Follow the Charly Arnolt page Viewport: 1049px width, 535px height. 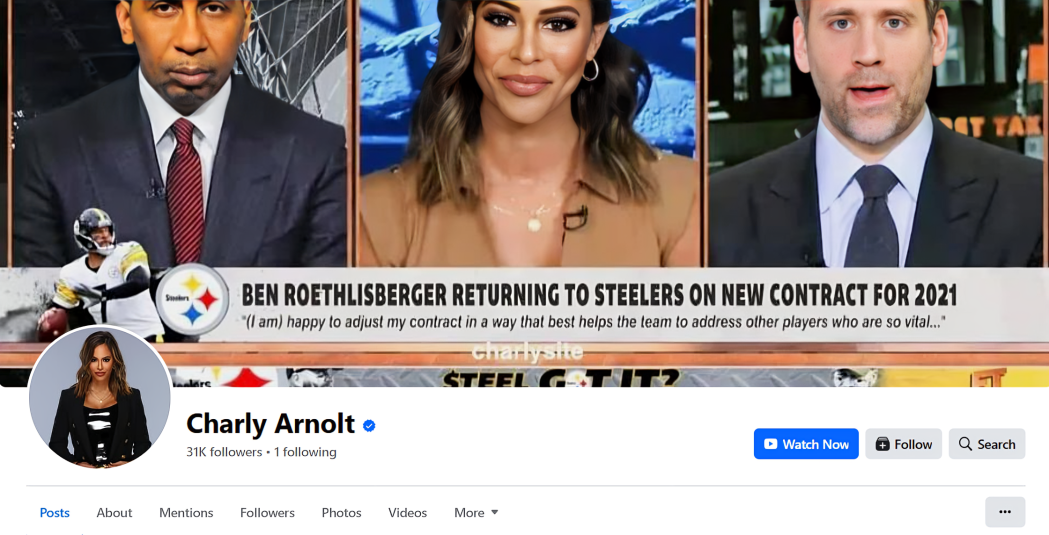point(903,444)
